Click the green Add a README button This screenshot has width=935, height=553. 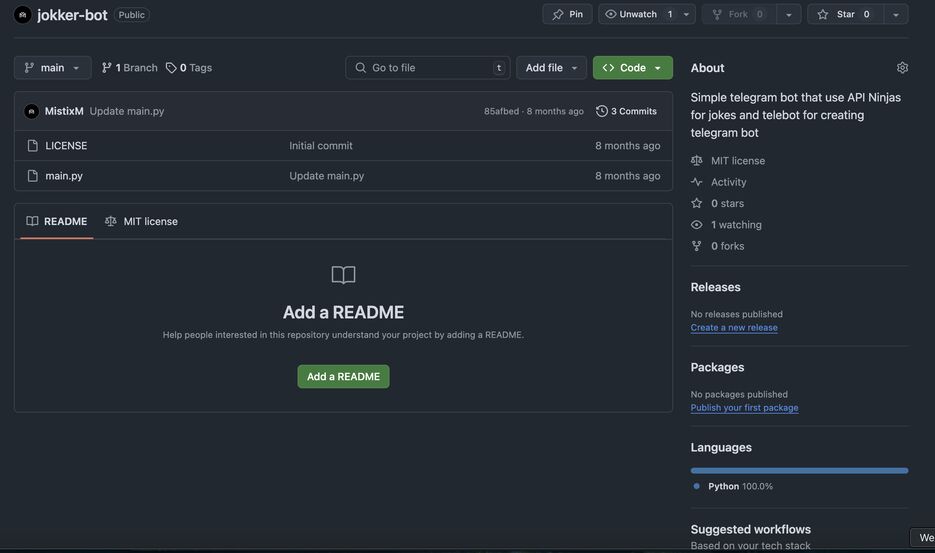tap(343, 376)
